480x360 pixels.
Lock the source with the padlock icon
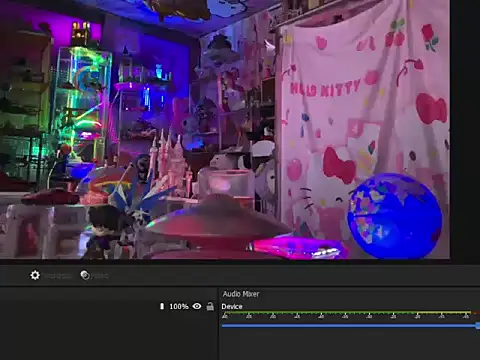click(x=210, y=306)
